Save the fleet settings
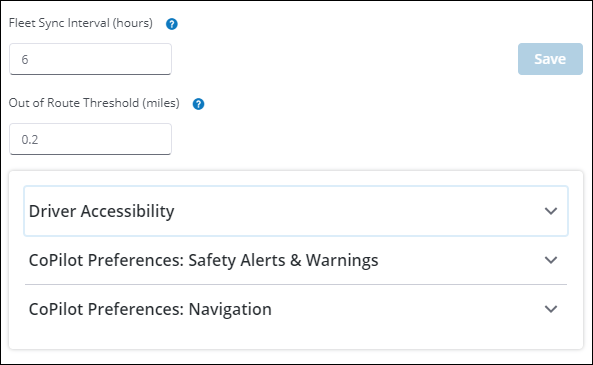 [x=550, y=59]
